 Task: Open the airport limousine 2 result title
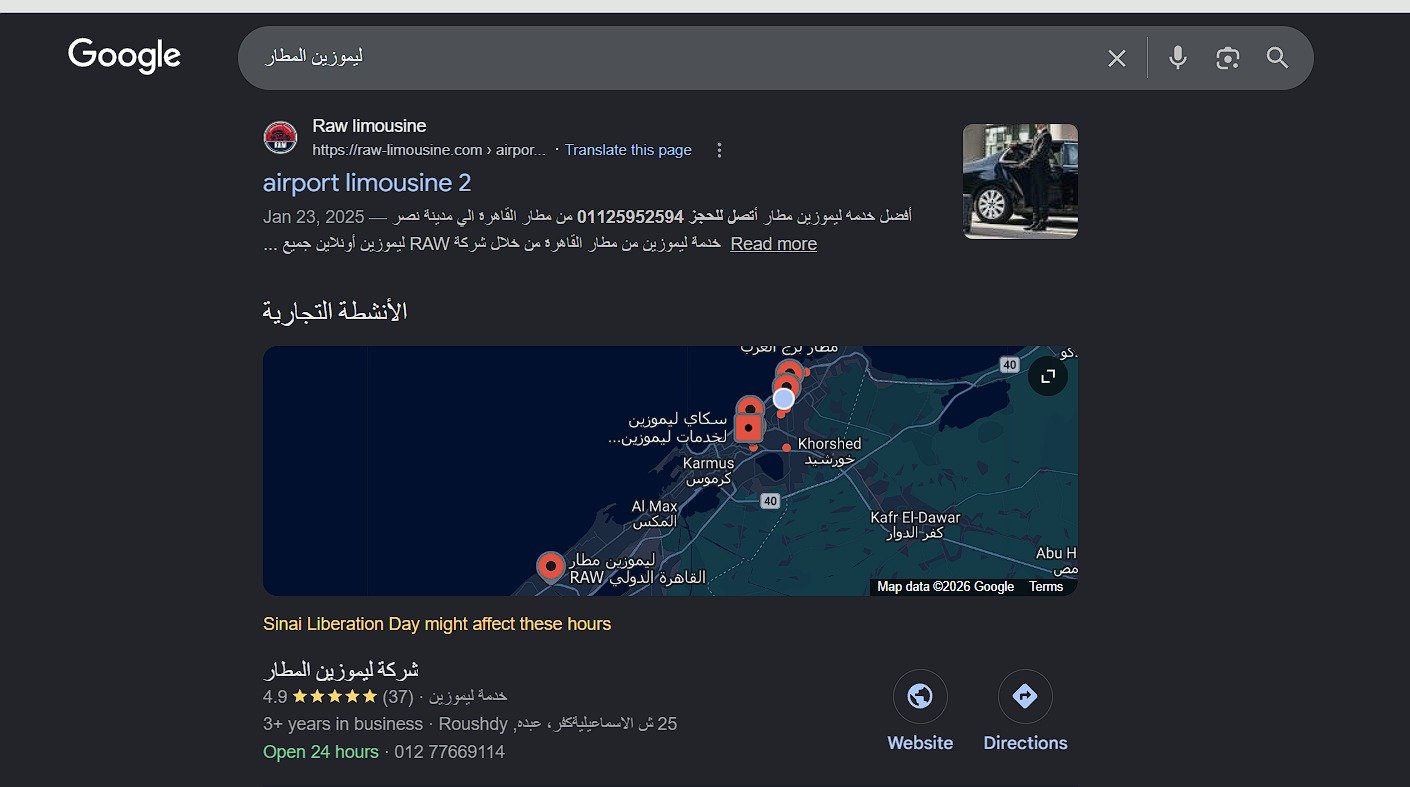tap(367, 183)
